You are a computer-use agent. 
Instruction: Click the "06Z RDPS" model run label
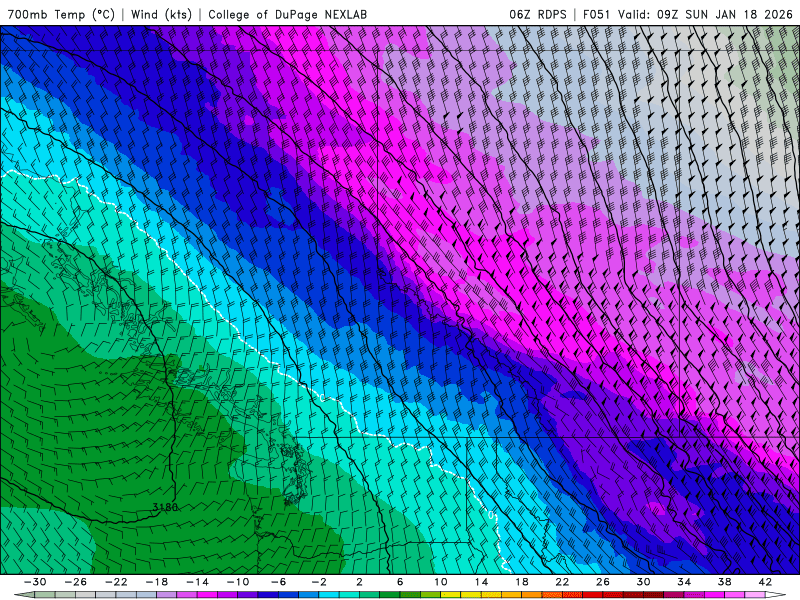(x=538, y=14)
